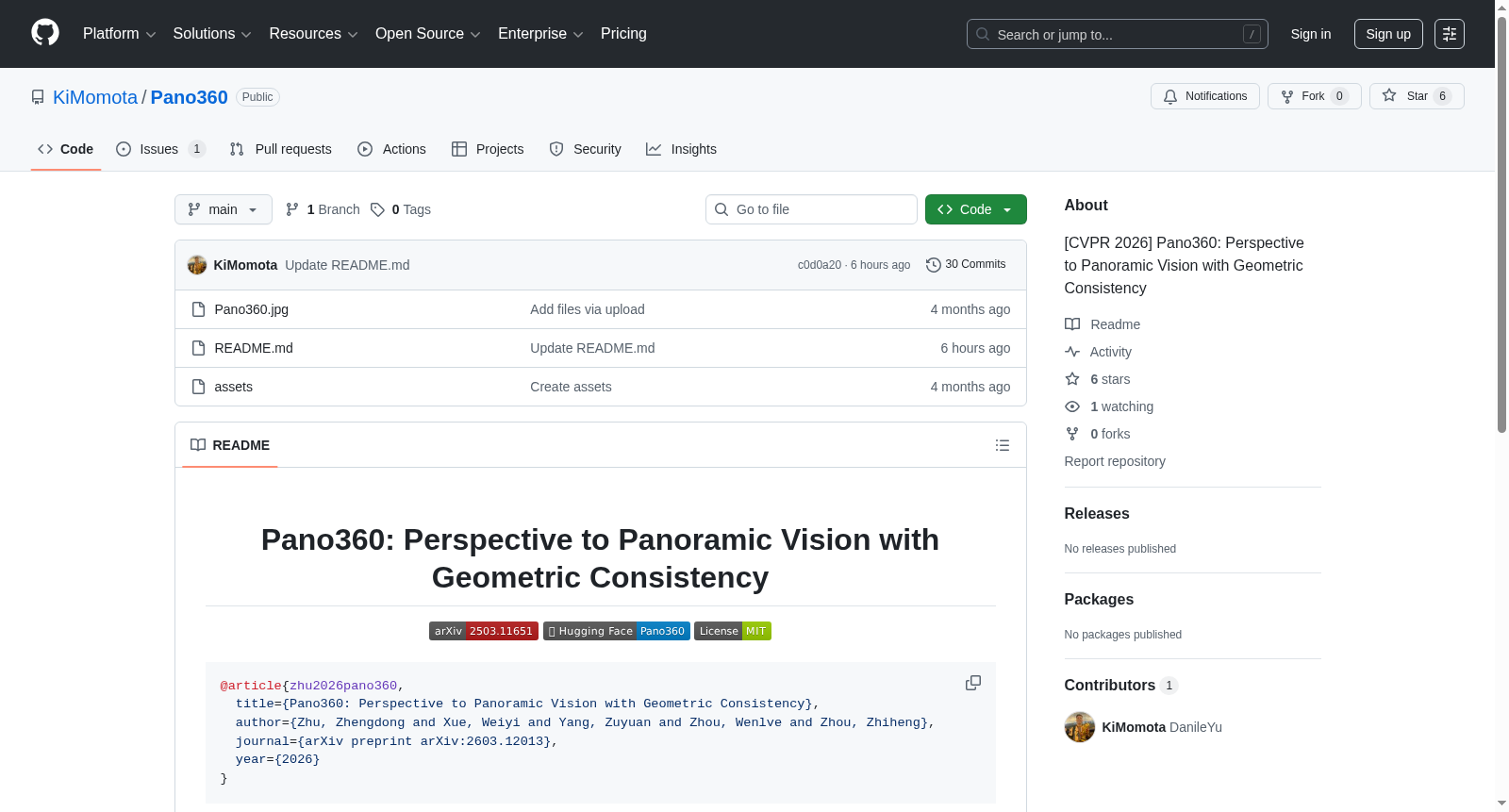Open the green Code dropdown

point(976,209)
